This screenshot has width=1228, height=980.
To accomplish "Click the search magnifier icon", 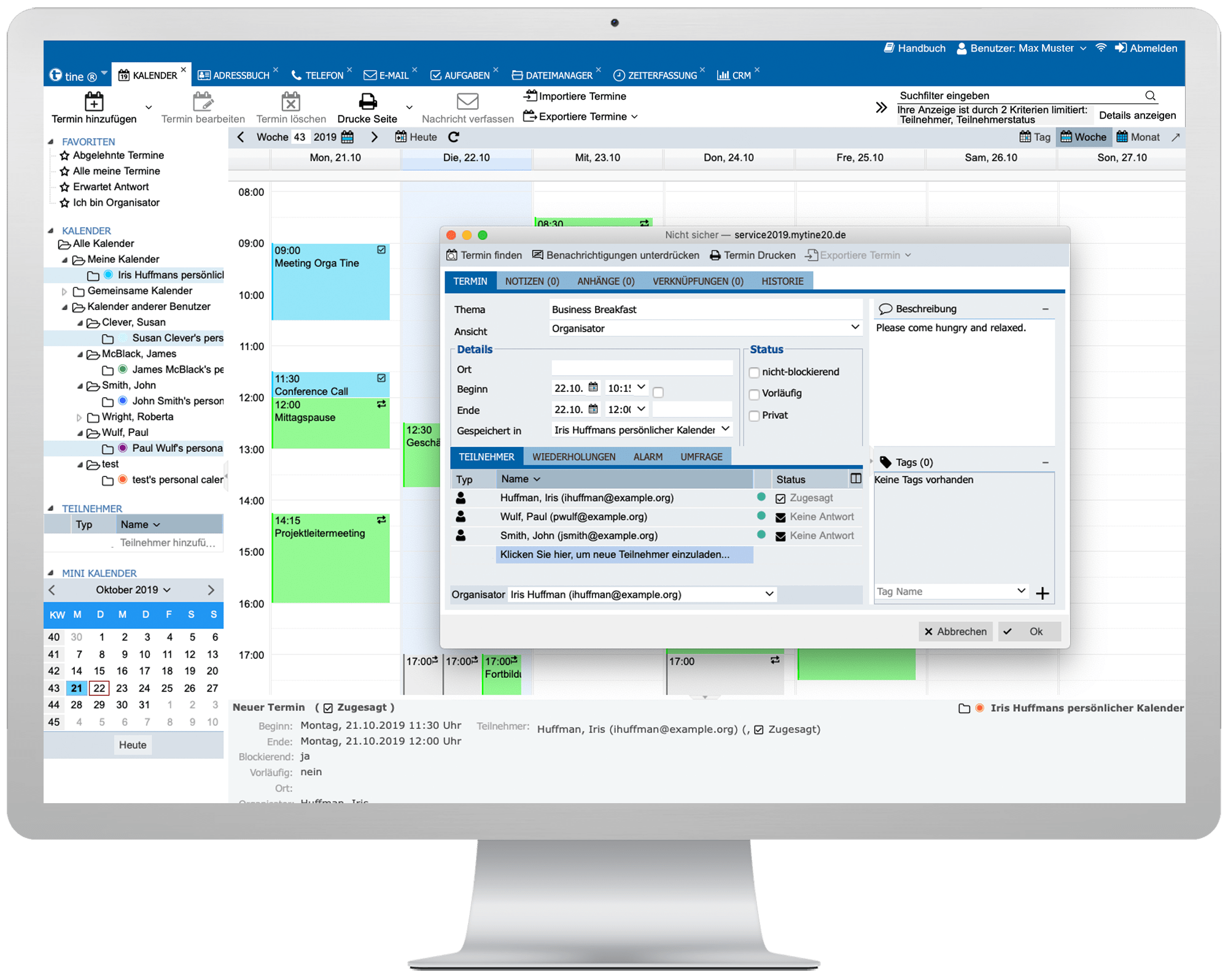I will 1150,95.
